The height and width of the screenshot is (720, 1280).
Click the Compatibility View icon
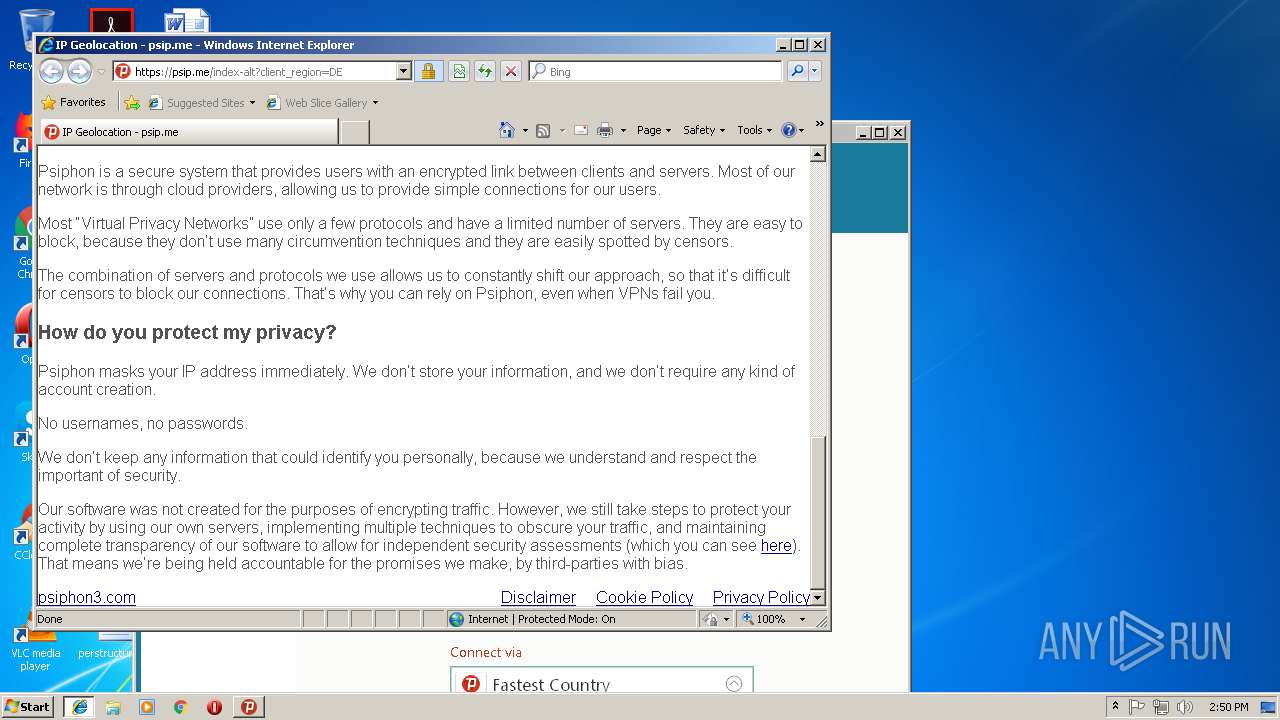(x=458, y=71)
